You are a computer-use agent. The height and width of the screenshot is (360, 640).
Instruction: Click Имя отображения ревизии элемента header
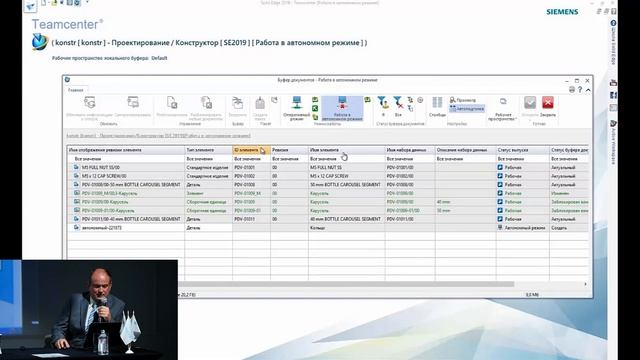(x=126, y=150)
